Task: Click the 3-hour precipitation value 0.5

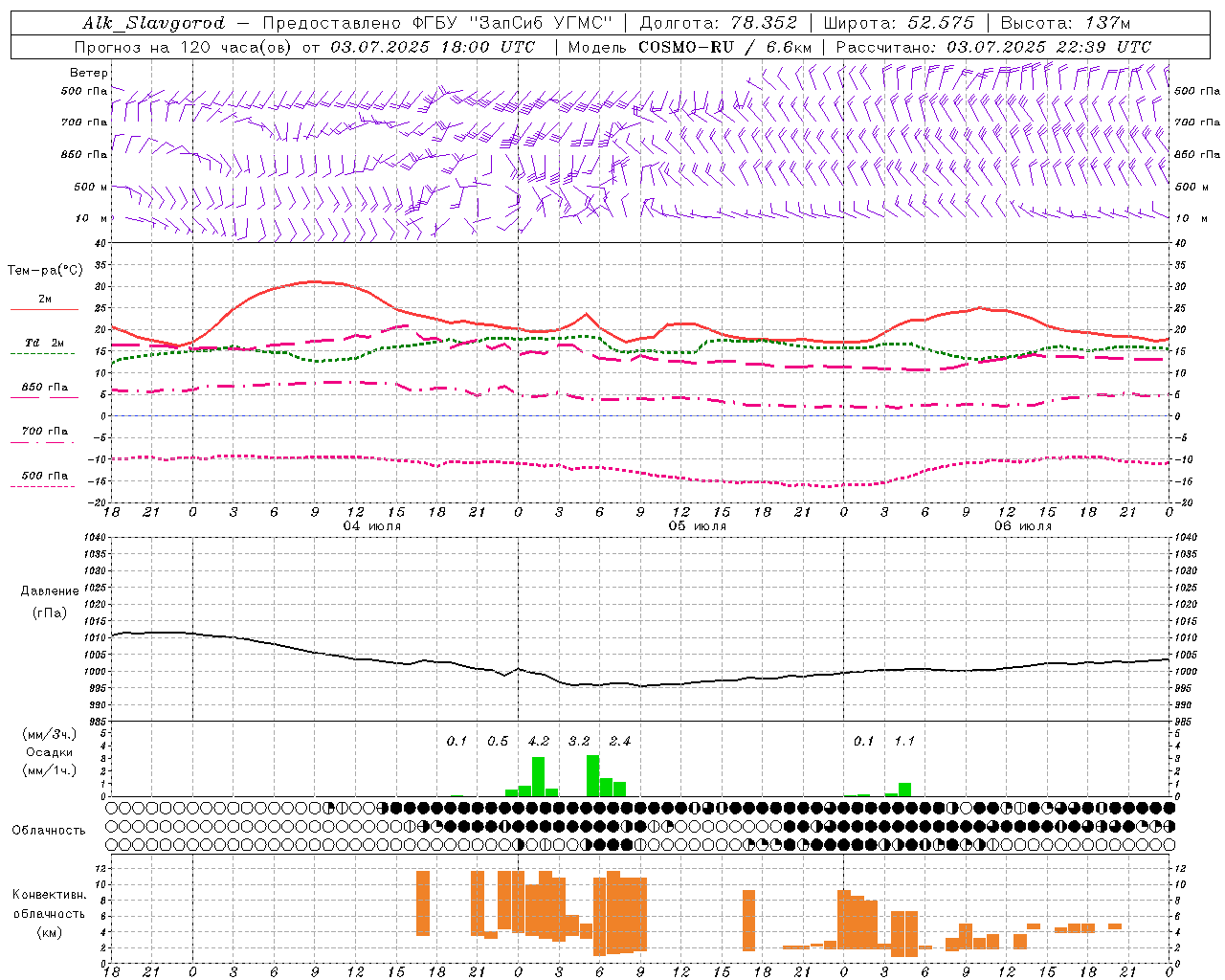Action: pyautogui.click(x=498, y=741)
